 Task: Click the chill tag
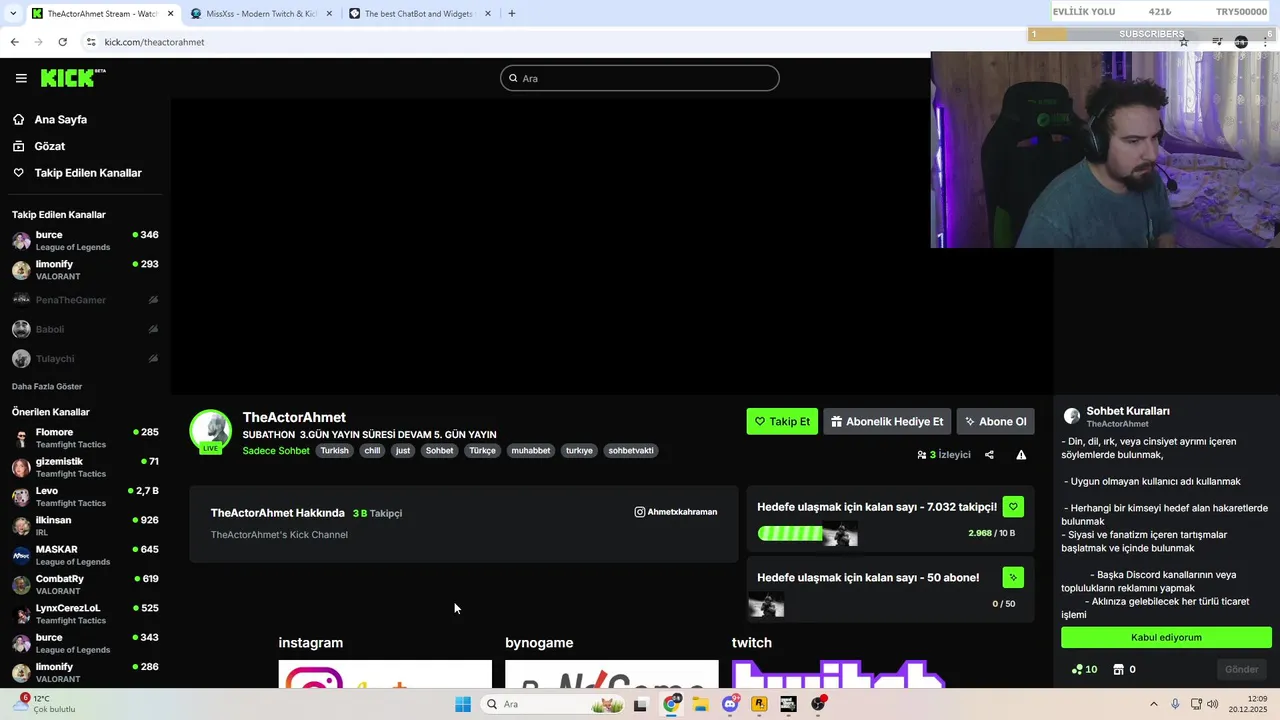(x=372, y=451)
